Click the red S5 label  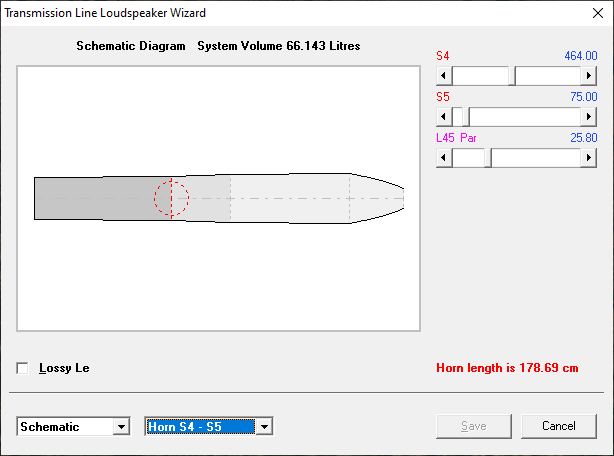[443, 97]
